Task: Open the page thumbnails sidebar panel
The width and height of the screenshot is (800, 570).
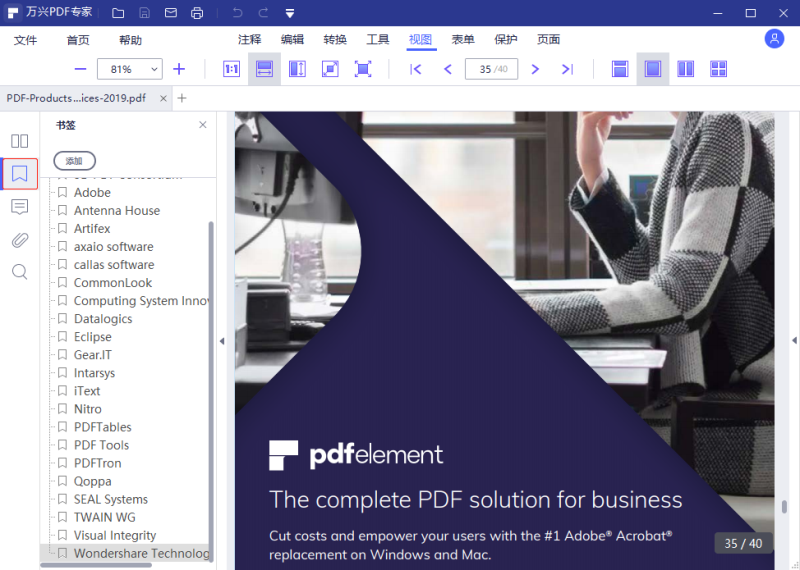Action: 19,141
